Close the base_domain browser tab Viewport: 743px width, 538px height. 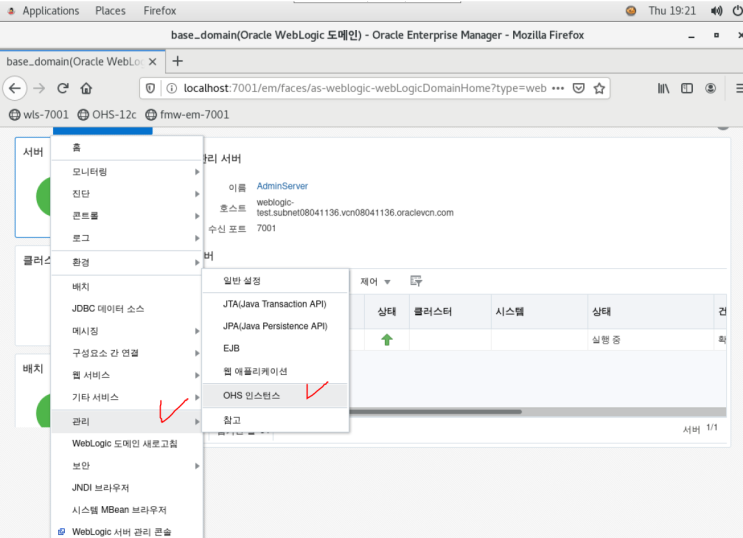pos(153,62)
